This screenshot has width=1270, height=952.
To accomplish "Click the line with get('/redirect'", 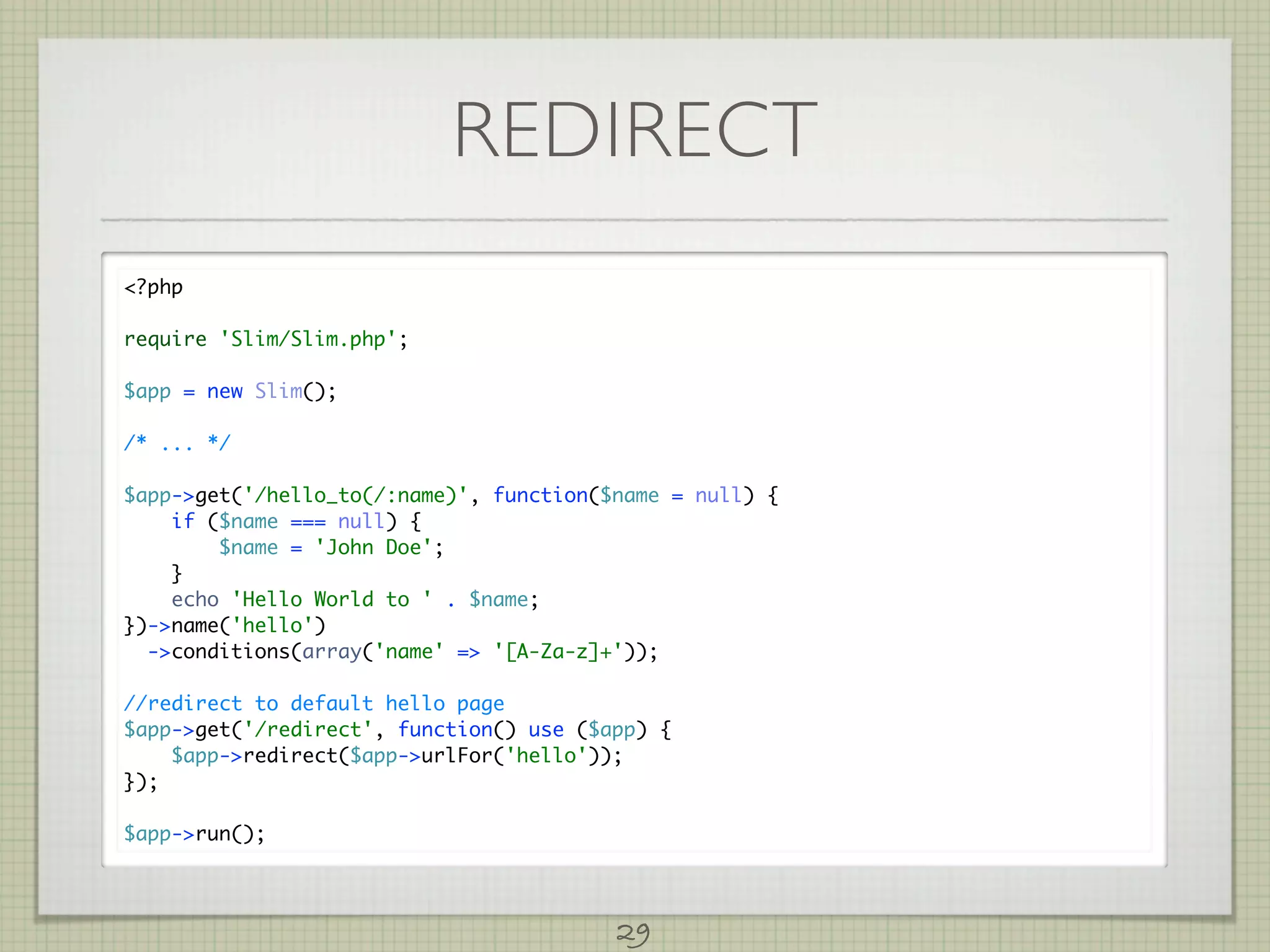I will 397,729.
